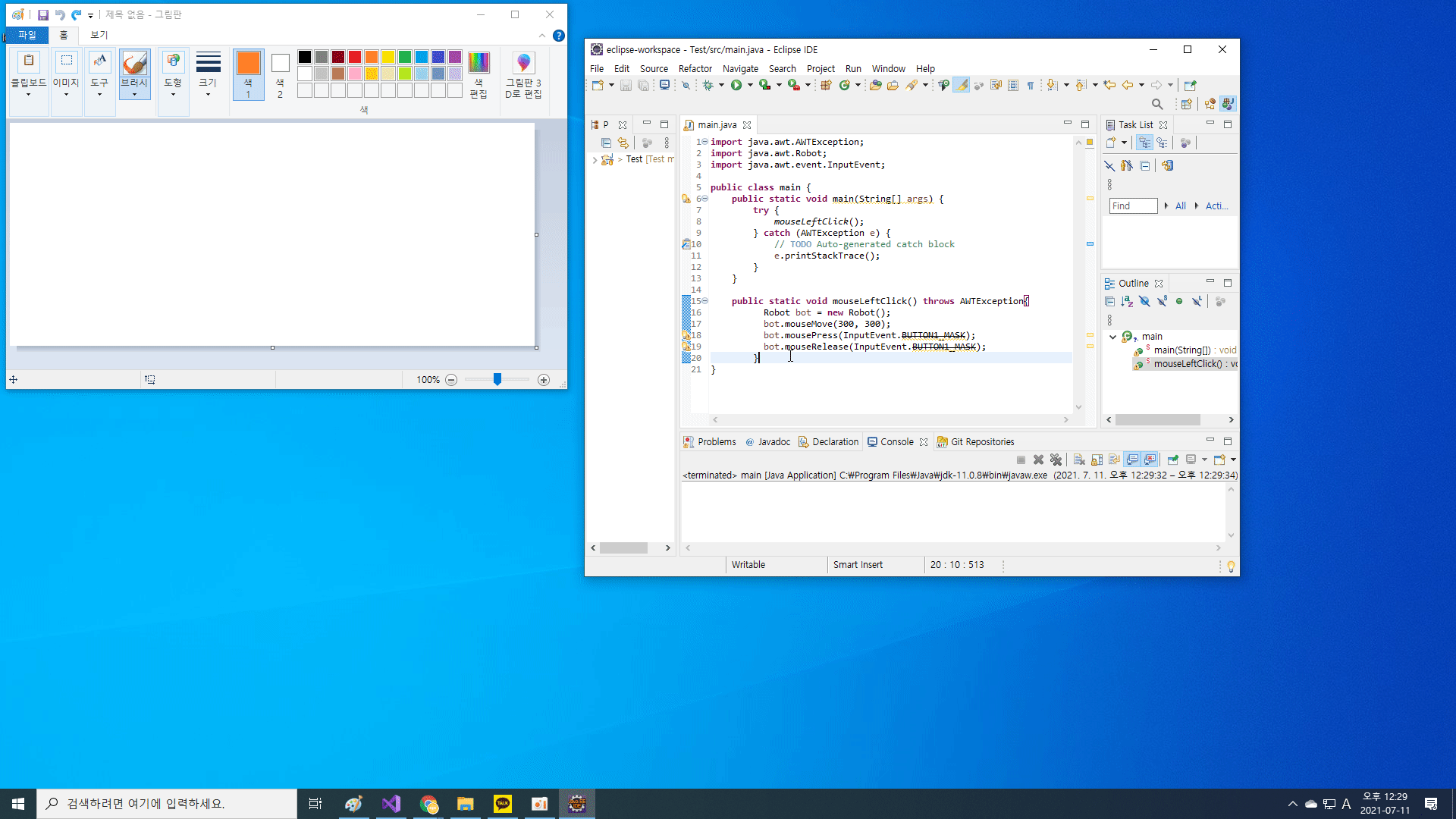Toggle Mark Occurrences highlighter in toolbar
This screenshot has width=1456, height=819.
click(x=961, y=85)
